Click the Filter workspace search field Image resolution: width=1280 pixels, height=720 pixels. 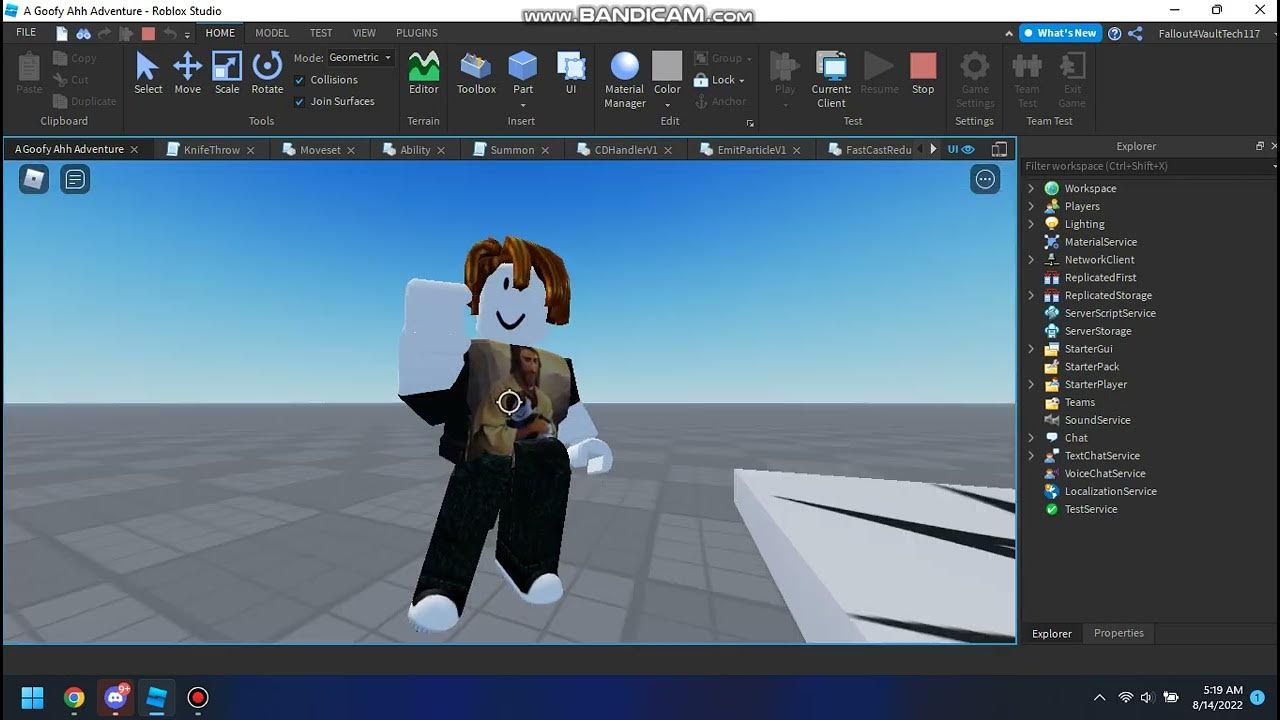pyautogui.click(x=1146, y=166)
